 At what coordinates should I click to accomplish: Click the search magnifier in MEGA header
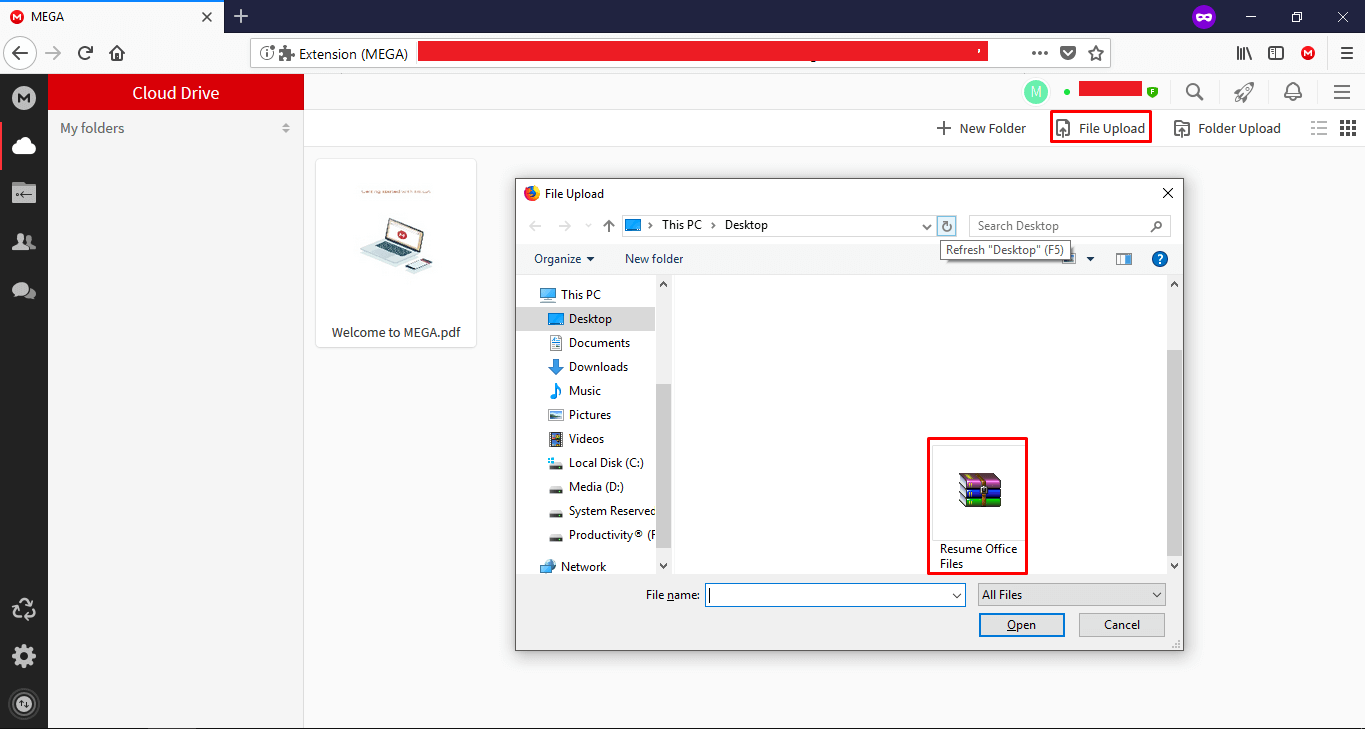1194,92
